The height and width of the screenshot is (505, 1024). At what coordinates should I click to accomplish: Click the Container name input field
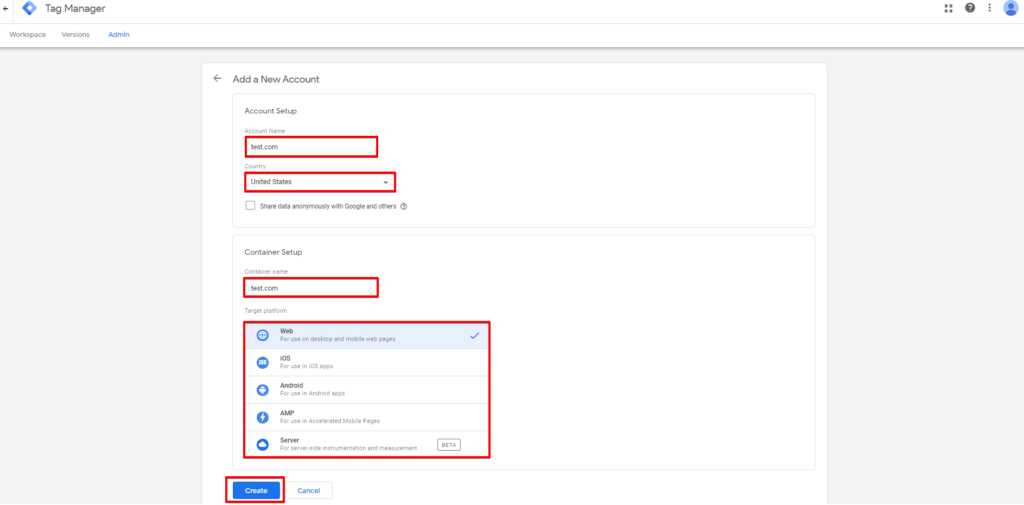[x=312, y=287]
